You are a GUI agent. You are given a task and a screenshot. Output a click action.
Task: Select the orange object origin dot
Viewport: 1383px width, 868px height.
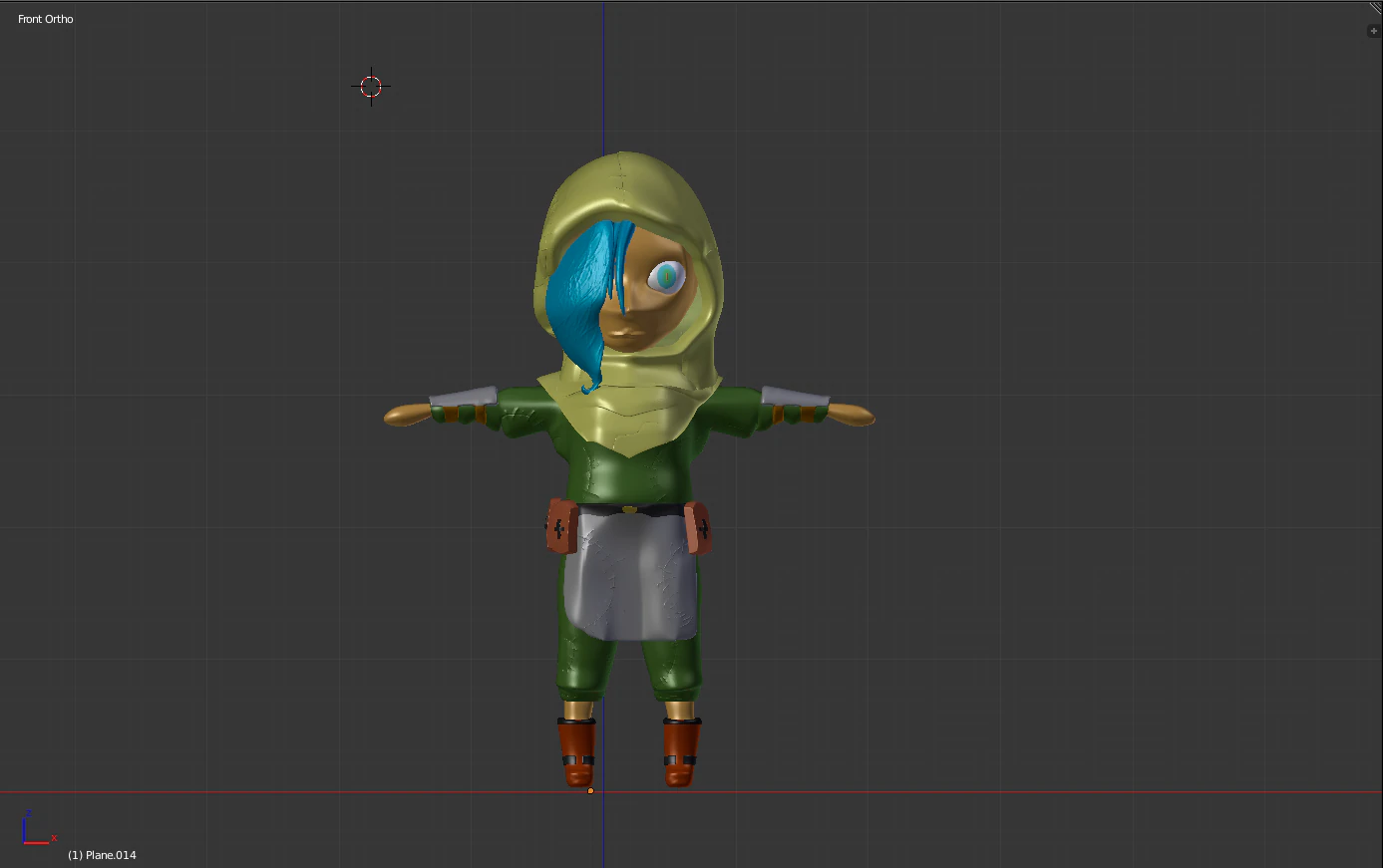[590, 790]
